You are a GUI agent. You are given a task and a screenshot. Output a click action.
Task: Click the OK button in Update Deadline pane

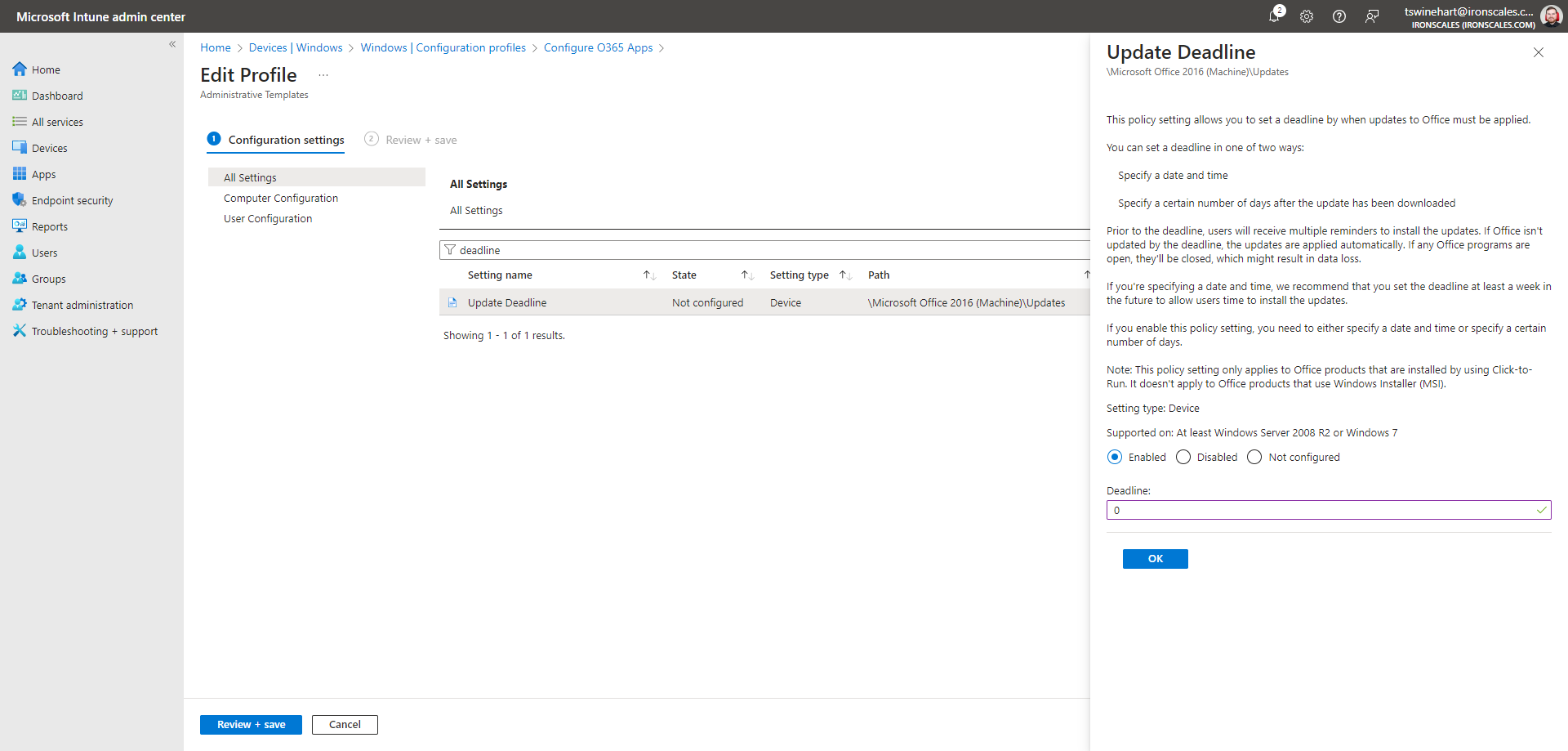point(1155,558)
